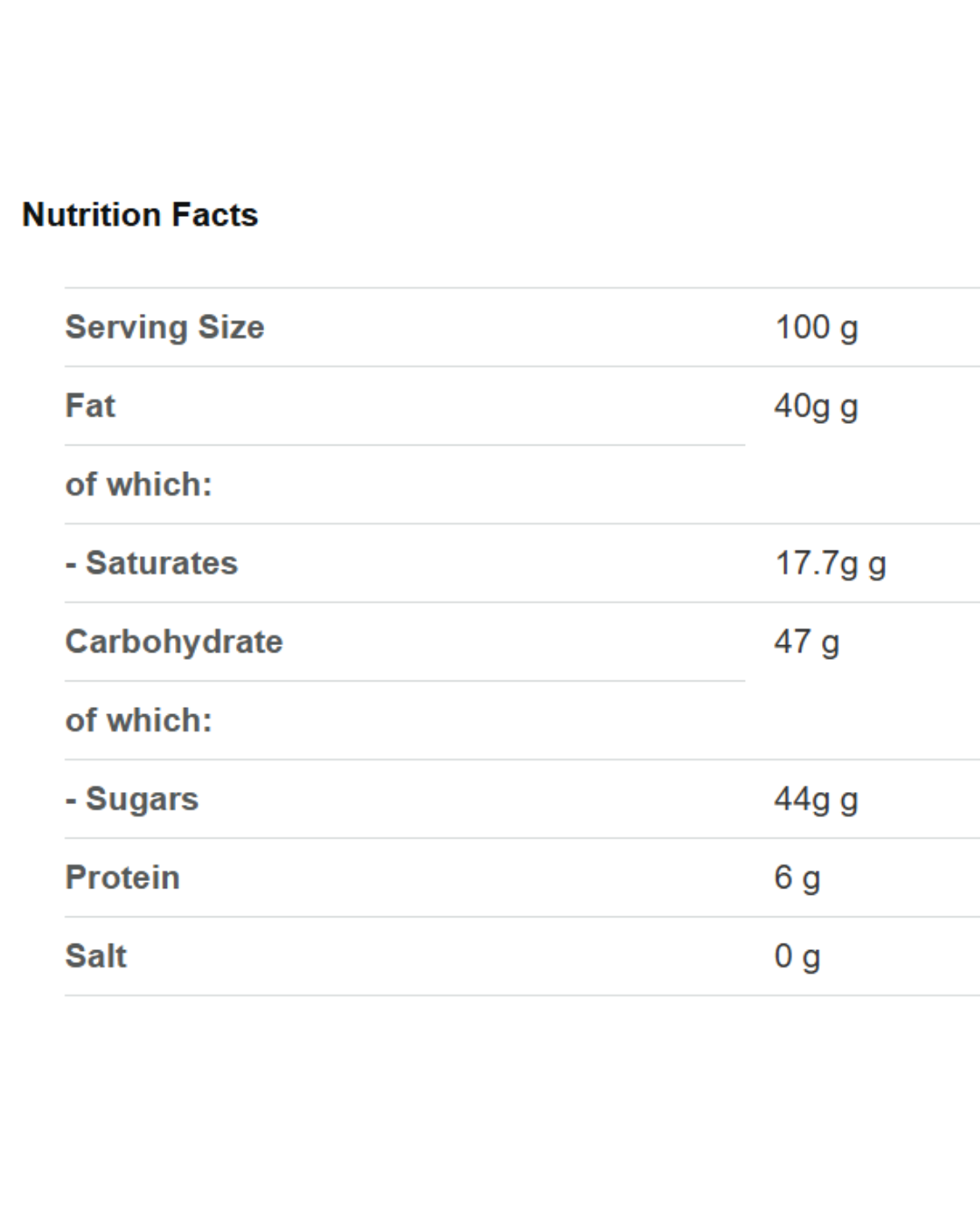This screenshot has height=1225, width=980.
Task: Click the divider line beneath Salt row
Action: click(522, 995)
